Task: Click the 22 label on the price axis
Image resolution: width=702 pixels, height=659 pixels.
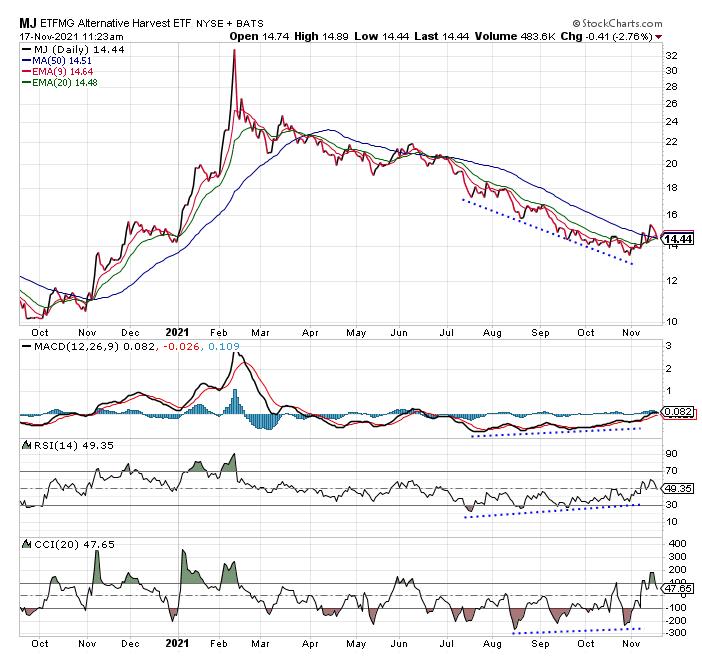Action: tap(672, 142)
